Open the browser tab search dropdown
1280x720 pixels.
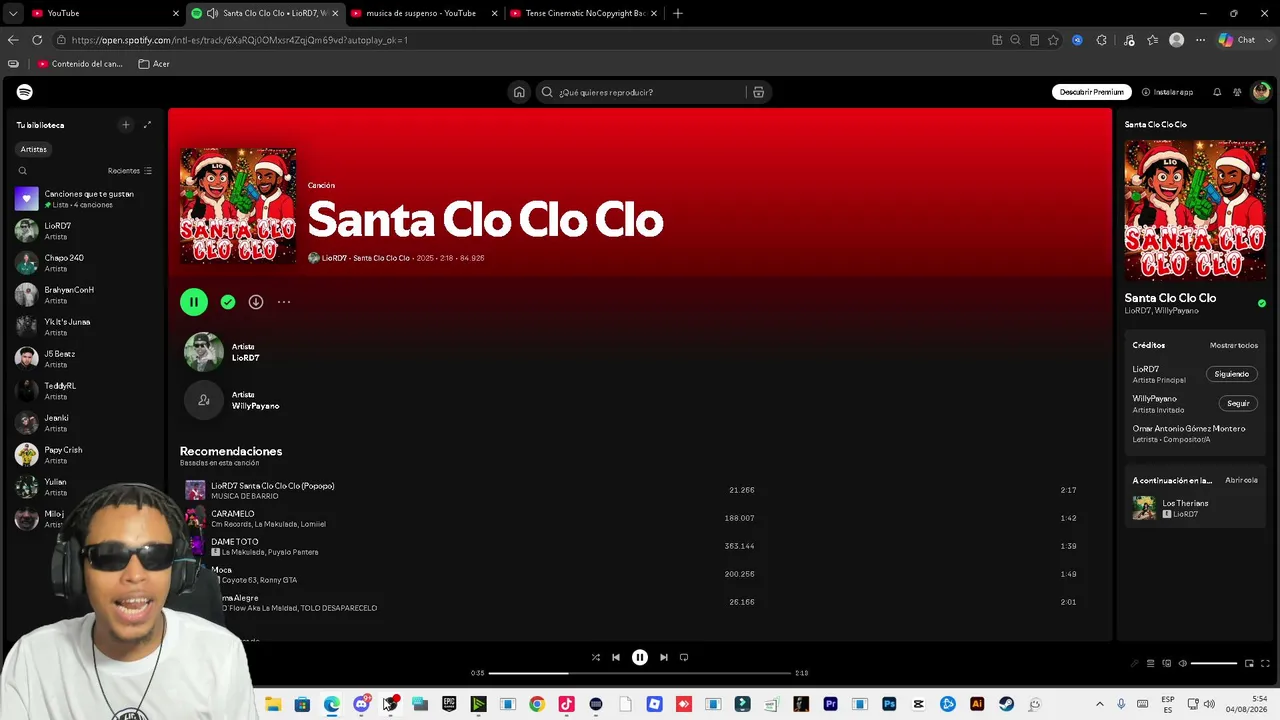(x=12, y=13)
